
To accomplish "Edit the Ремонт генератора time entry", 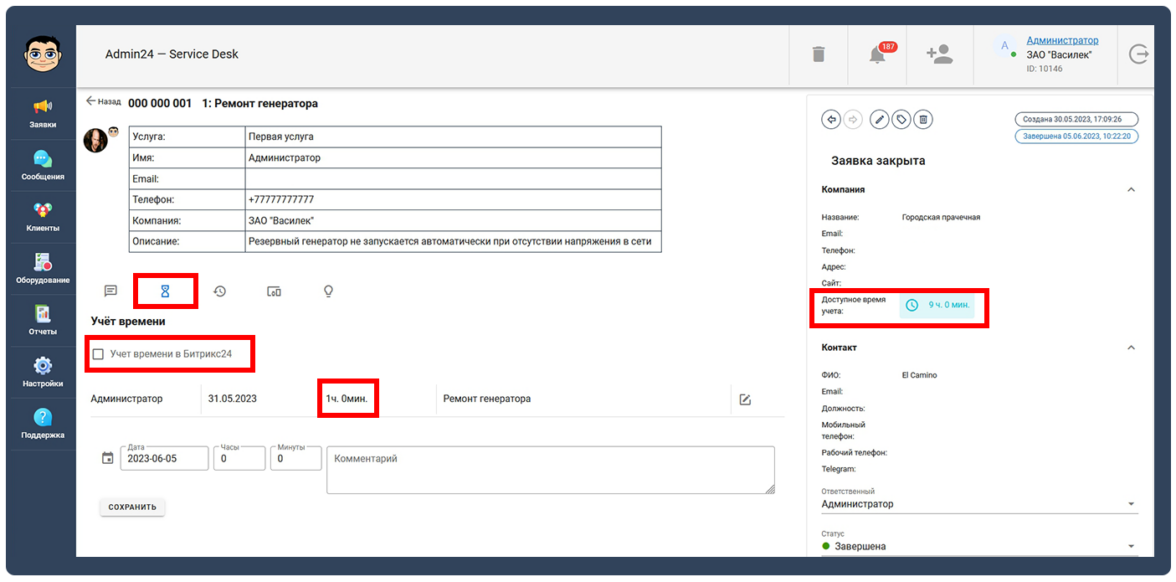I will [745, 399].
